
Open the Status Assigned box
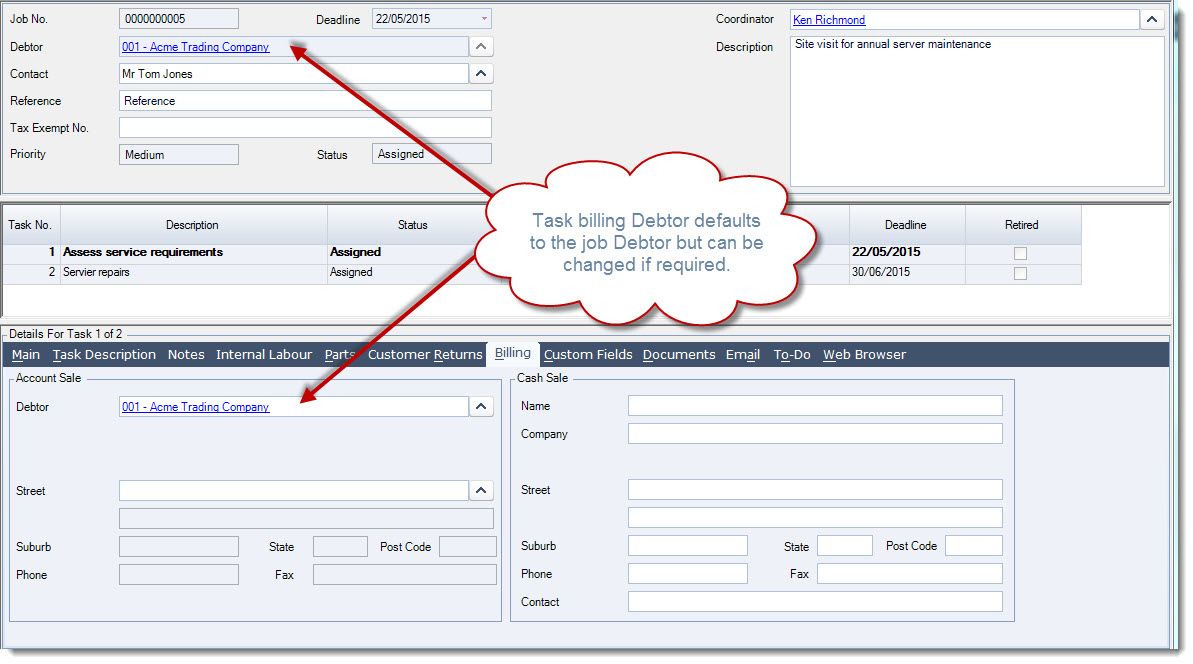(x=431, y=154)
